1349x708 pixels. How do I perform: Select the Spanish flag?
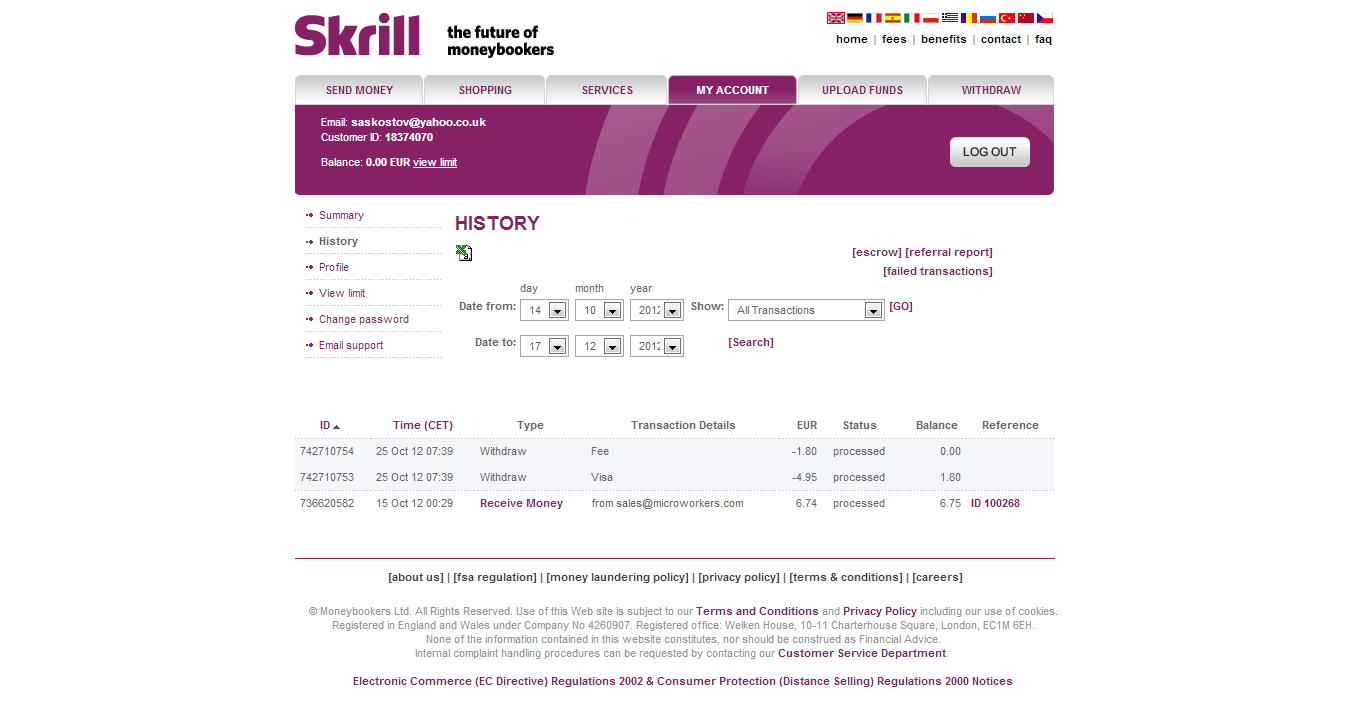(893, 18)
